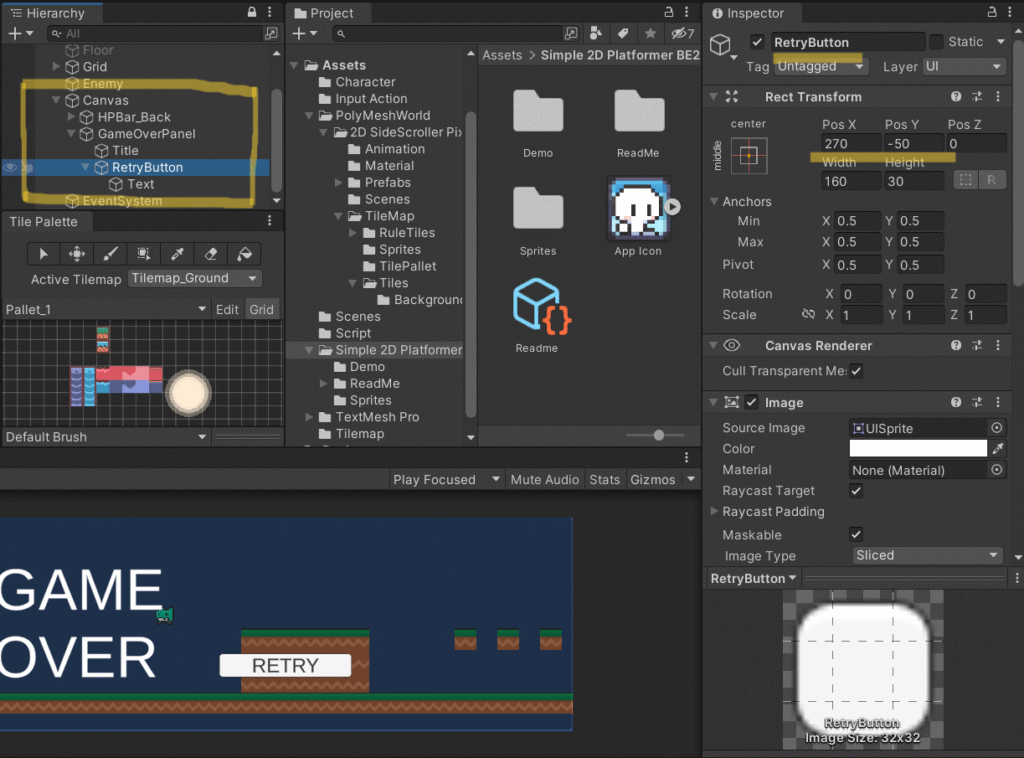Toggle the RetryButton active checkbox in Inspector
The image size is (1024, 758).
(x=757, y=42)
